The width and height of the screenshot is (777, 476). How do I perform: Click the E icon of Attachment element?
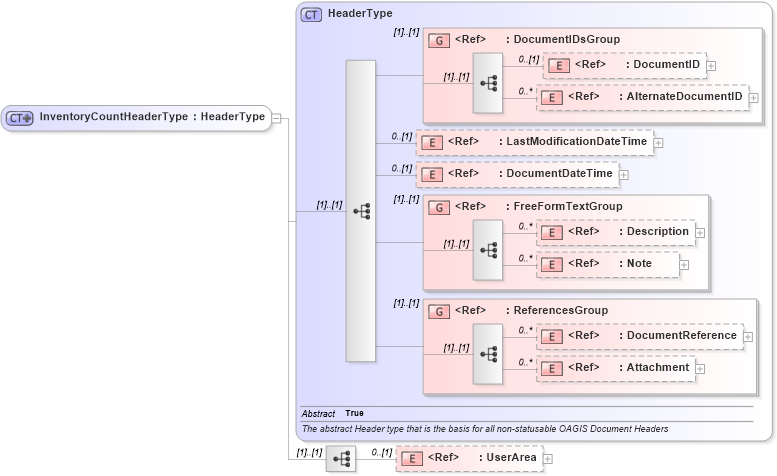coord(552,369)
